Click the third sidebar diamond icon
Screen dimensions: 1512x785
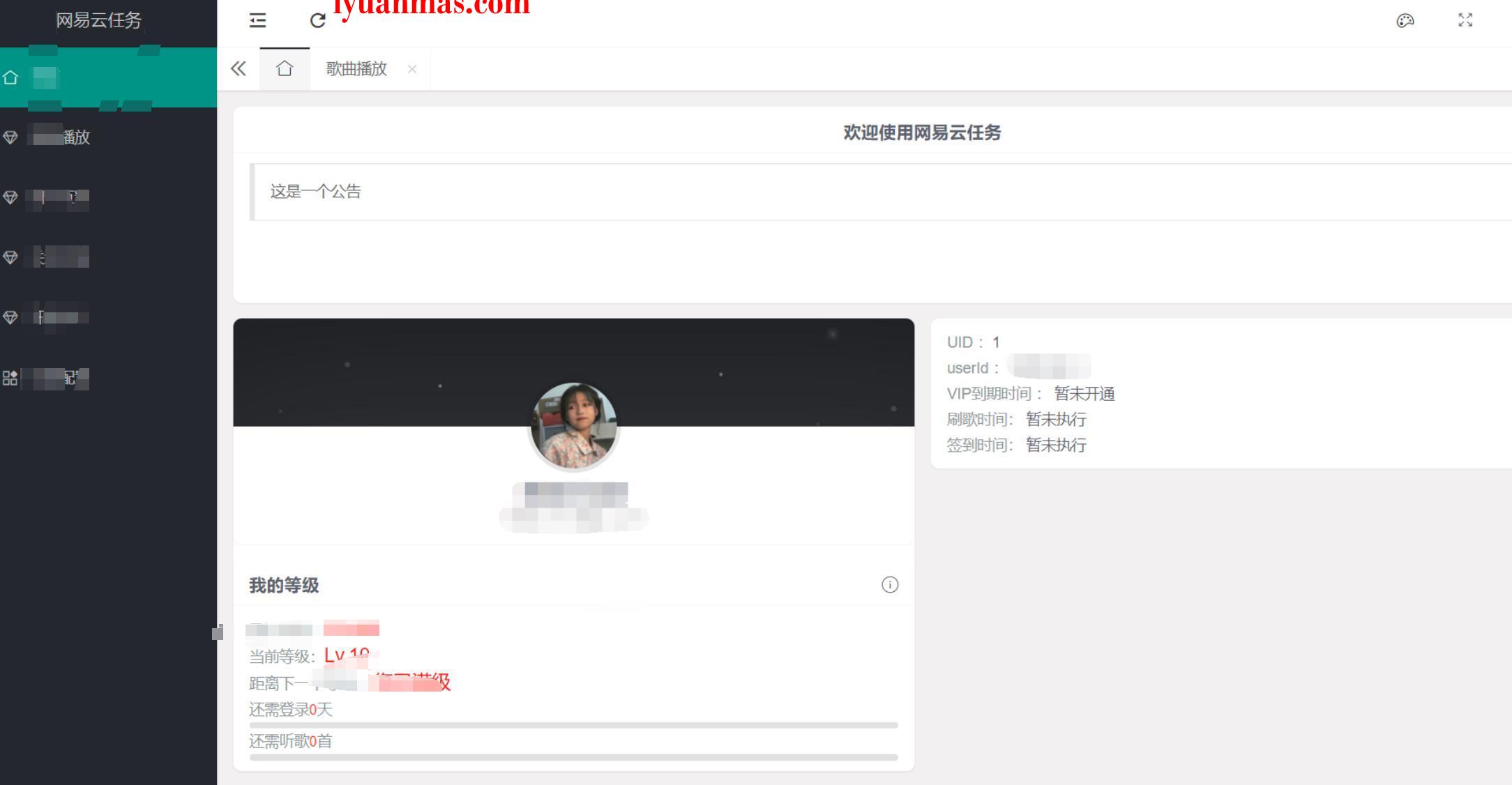coord(10,197)
